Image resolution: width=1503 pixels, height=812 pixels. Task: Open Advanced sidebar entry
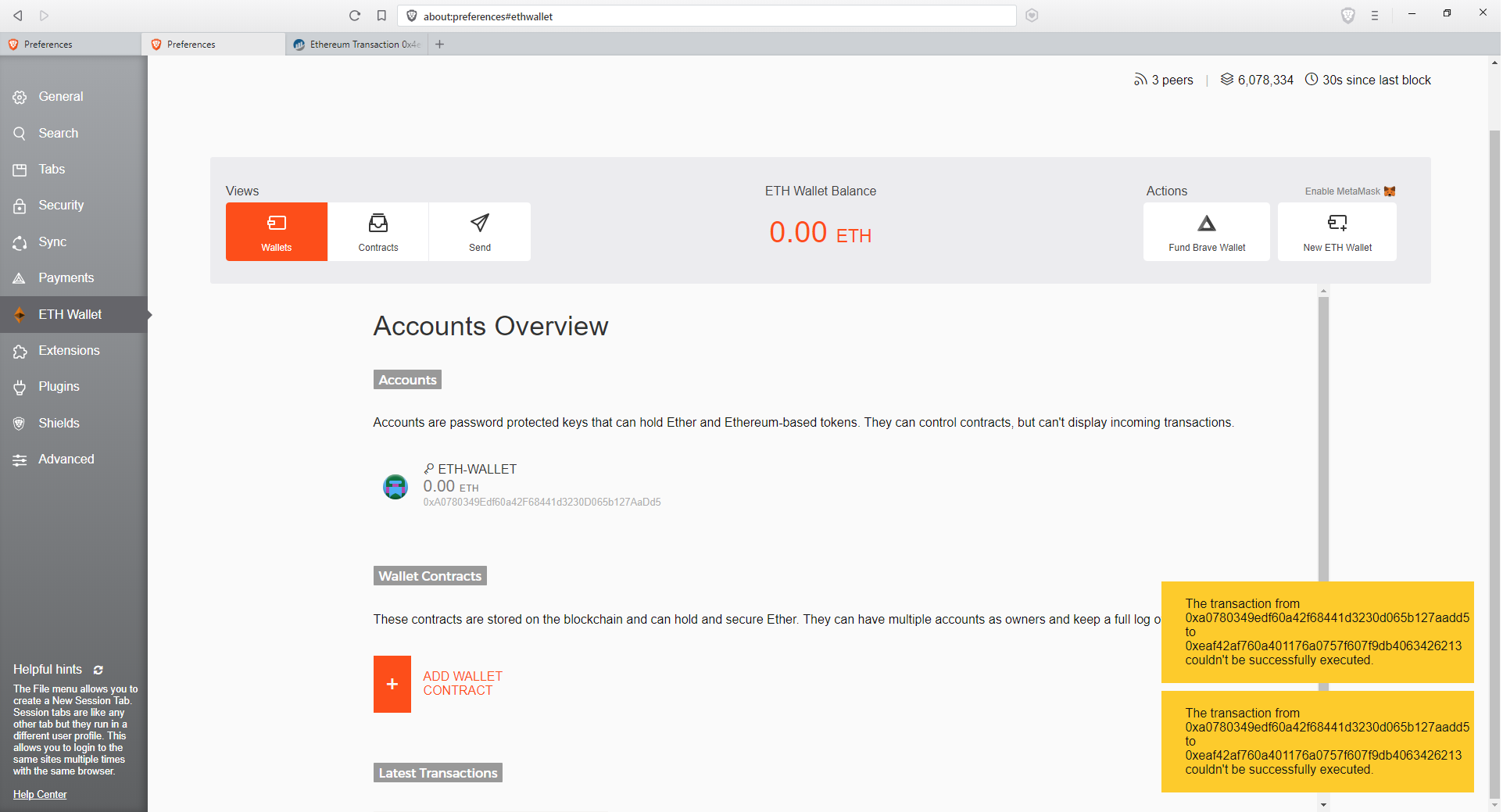click(73, 459)
